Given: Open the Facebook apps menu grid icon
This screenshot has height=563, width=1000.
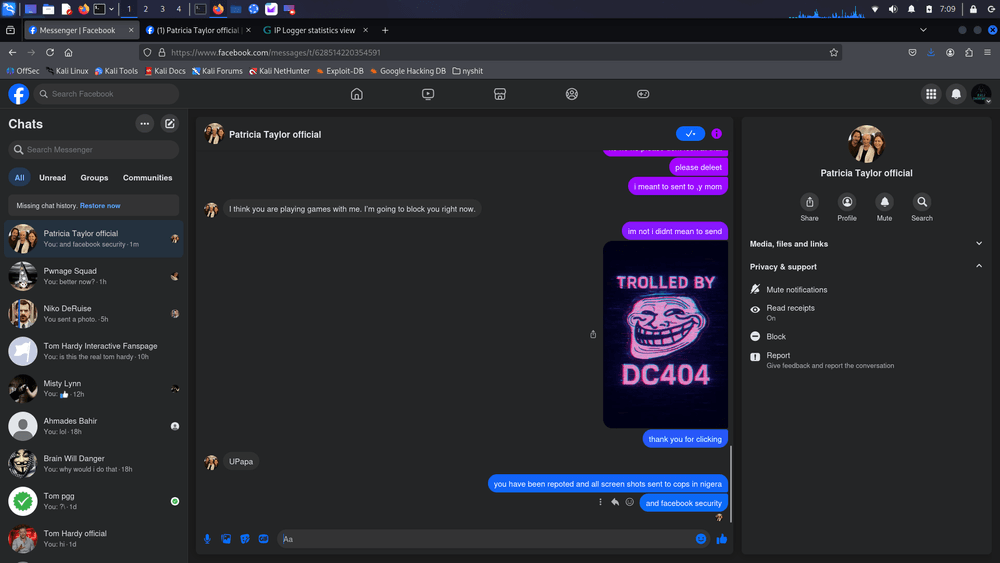Looking at the screenshot, I should (930, 94).
